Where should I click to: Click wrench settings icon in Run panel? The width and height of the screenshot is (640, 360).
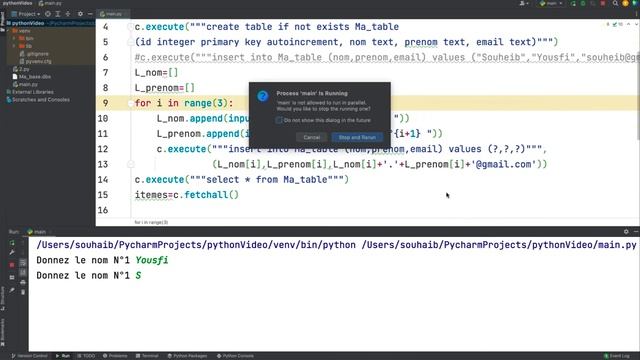click(12, 253)
